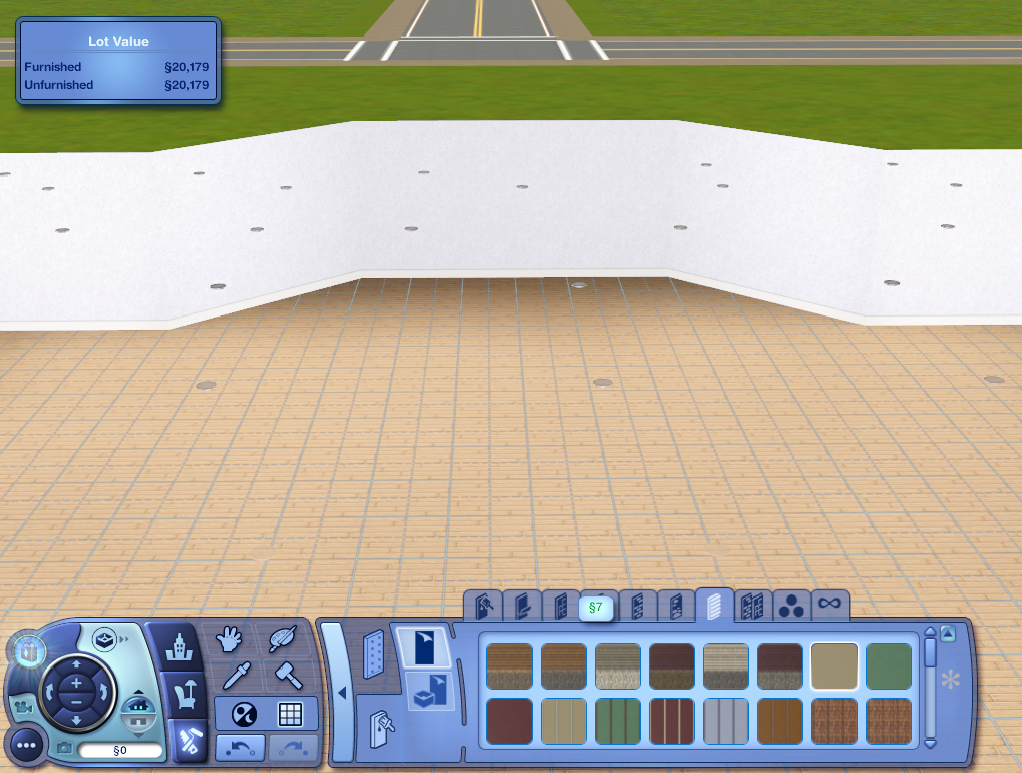Go up one floor level

tap(138, 693)
